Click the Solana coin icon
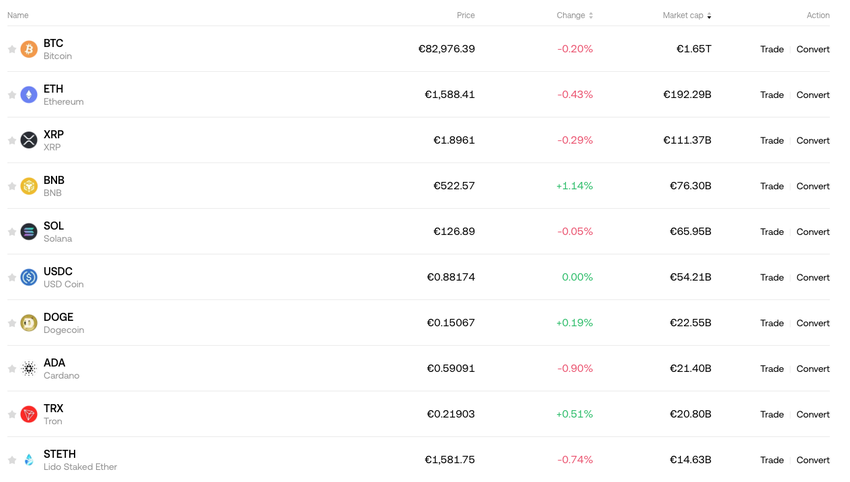Screen dimensions: 850x482 [x=29, y=232]
